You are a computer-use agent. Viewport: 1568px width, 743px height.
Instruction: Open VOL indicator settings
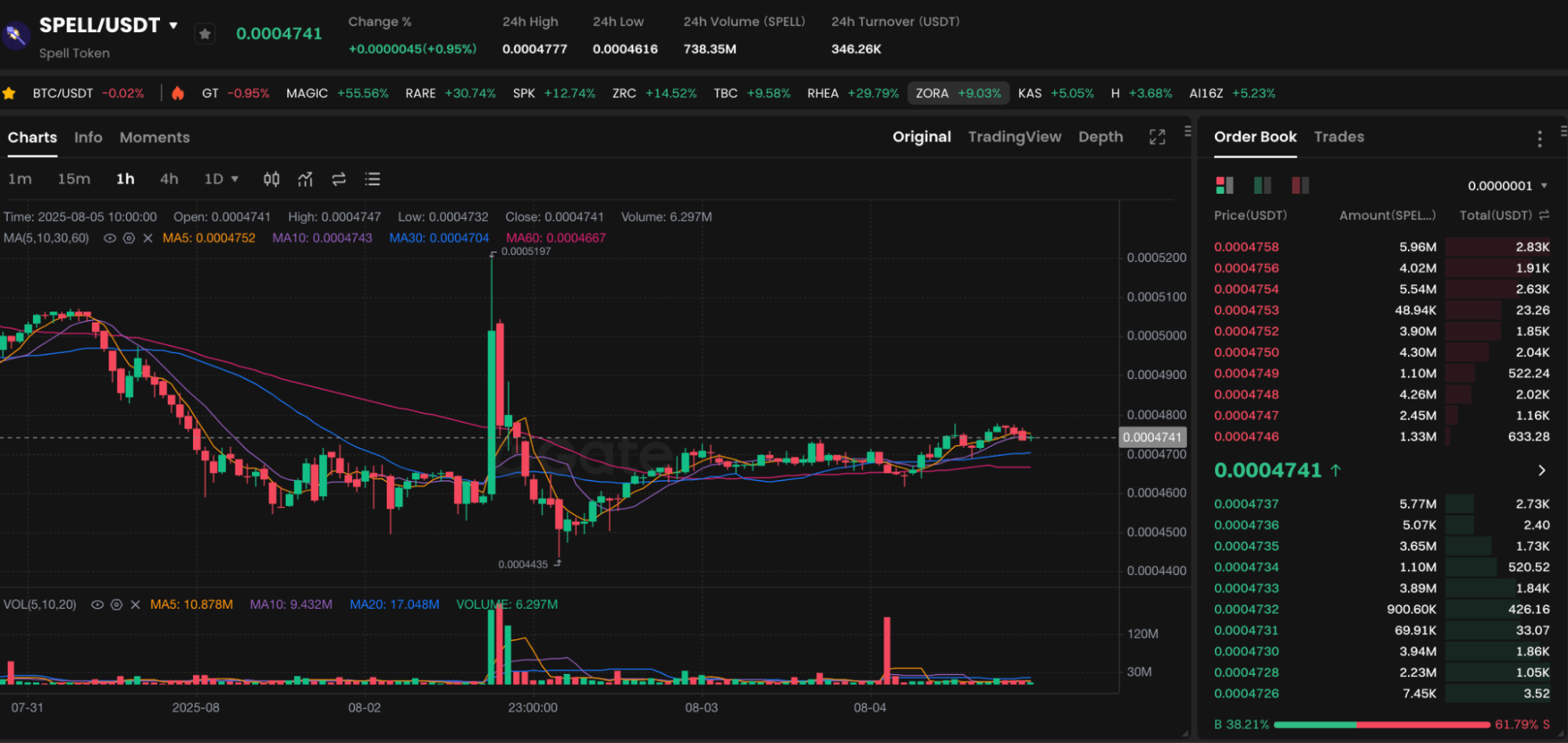[x=116, y=605]
